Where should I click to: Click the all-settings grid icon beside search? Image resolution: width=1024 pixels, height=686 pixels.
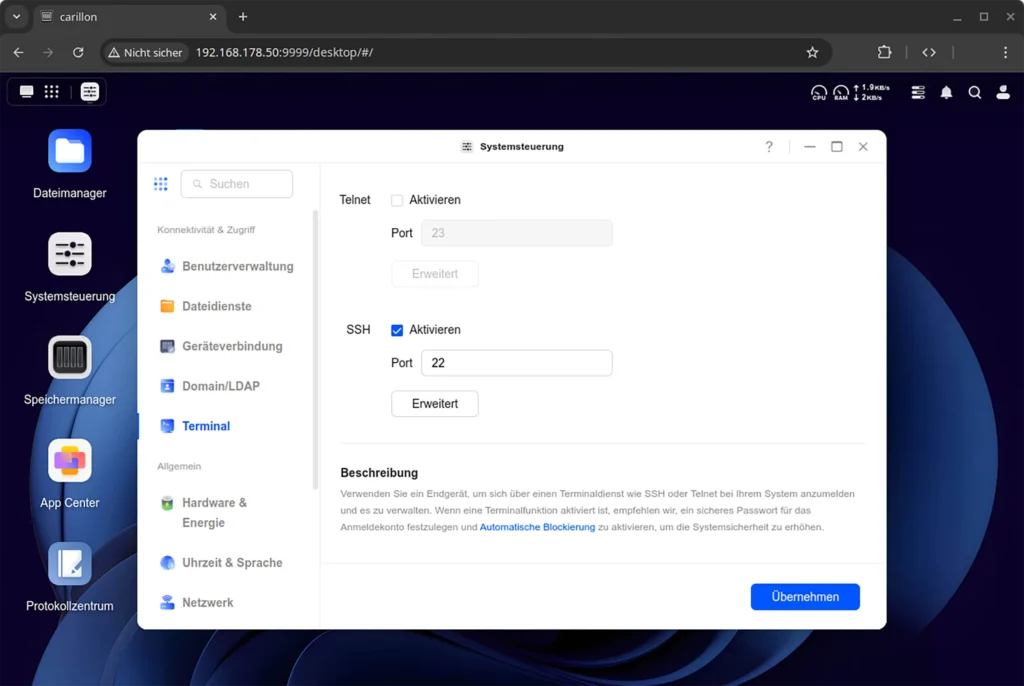click(x=160, y=184)
